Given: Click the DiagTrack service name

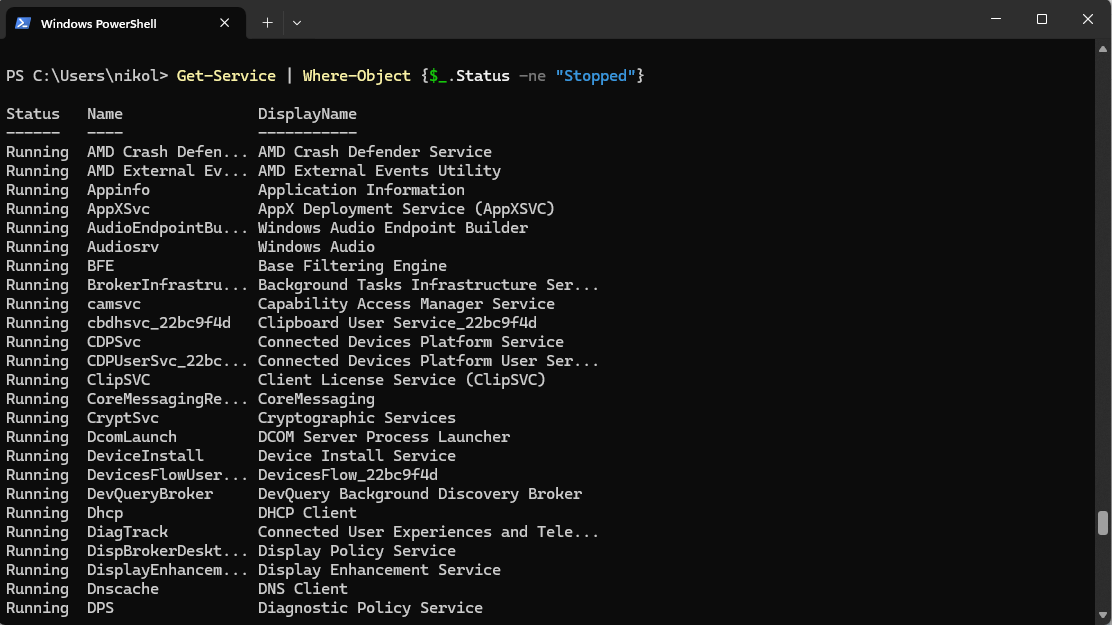Looking at the screenshot, I should (x=128, y=532).
